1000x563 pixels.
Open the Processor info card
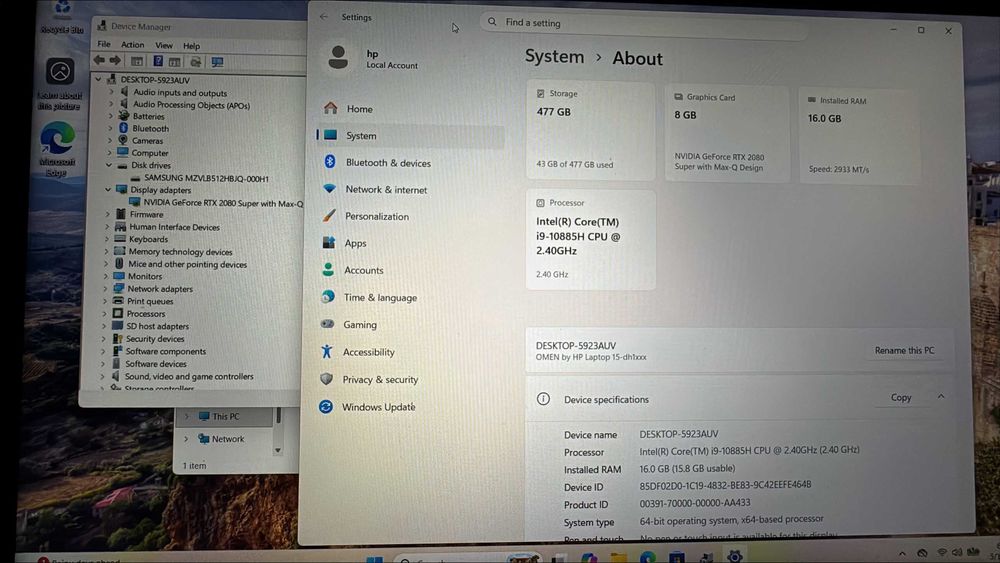(591, 240)
